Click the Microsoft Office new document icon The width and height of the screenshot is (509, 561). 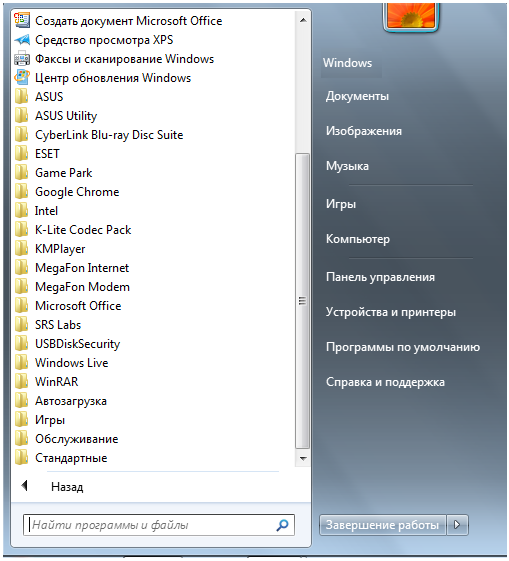point(22,20)
